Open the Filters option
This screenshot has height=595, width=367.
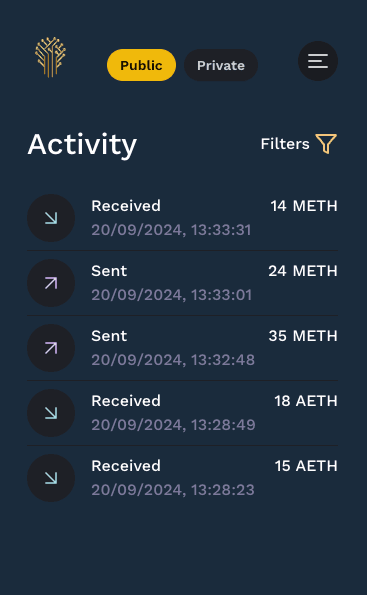(x=299, y=144)
